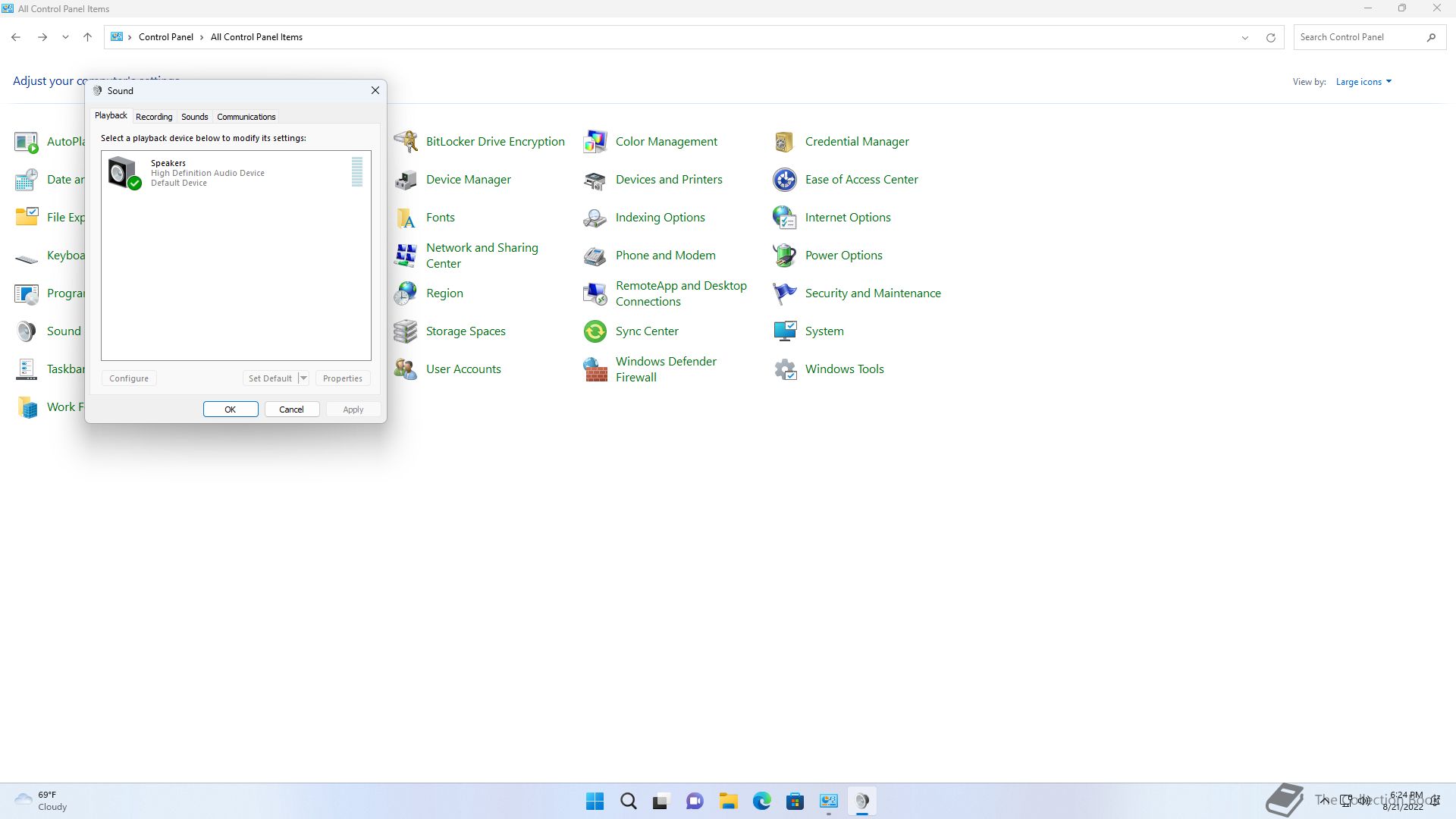Expand the Set Default dropdown arrow
This screenshot has height=819, width=1456.
303,378
